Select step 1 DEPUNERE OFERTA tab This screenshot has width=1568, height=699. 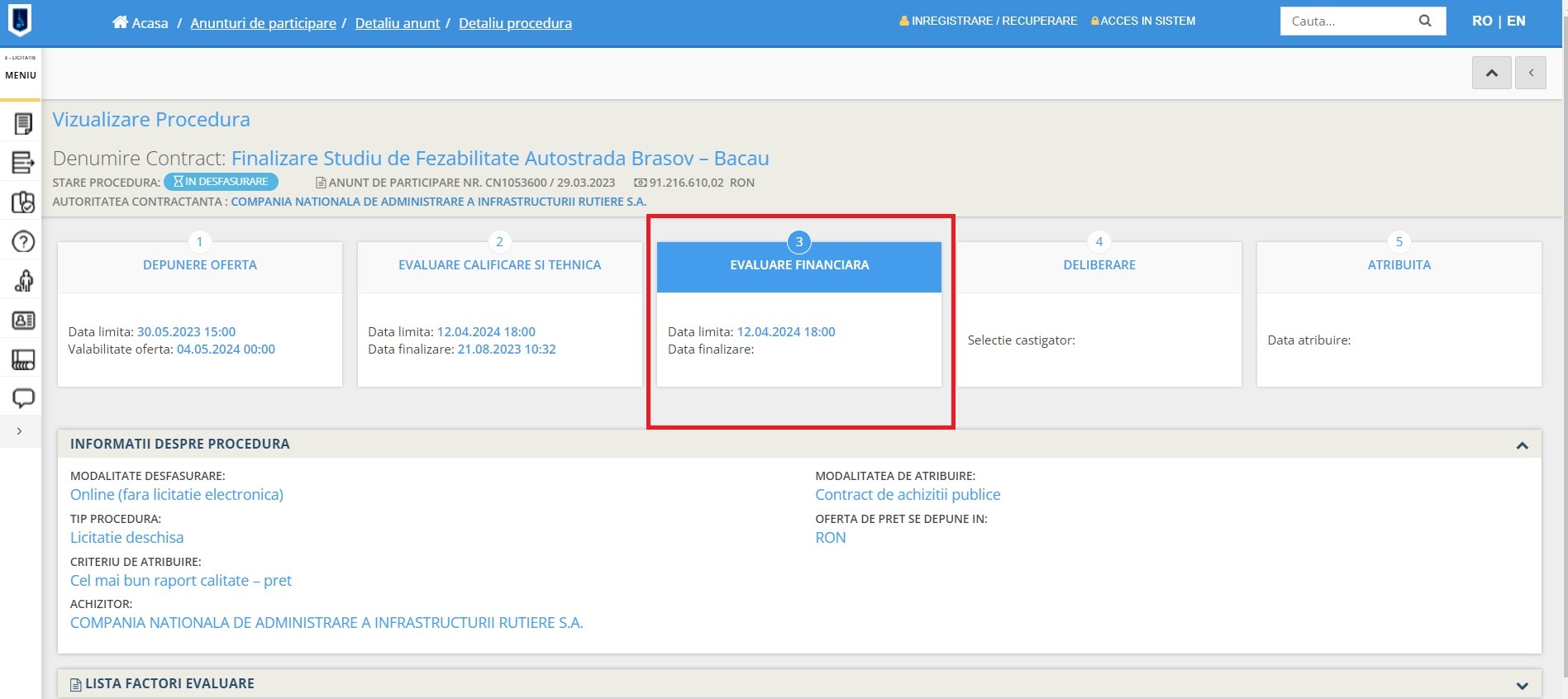point(200,265)
